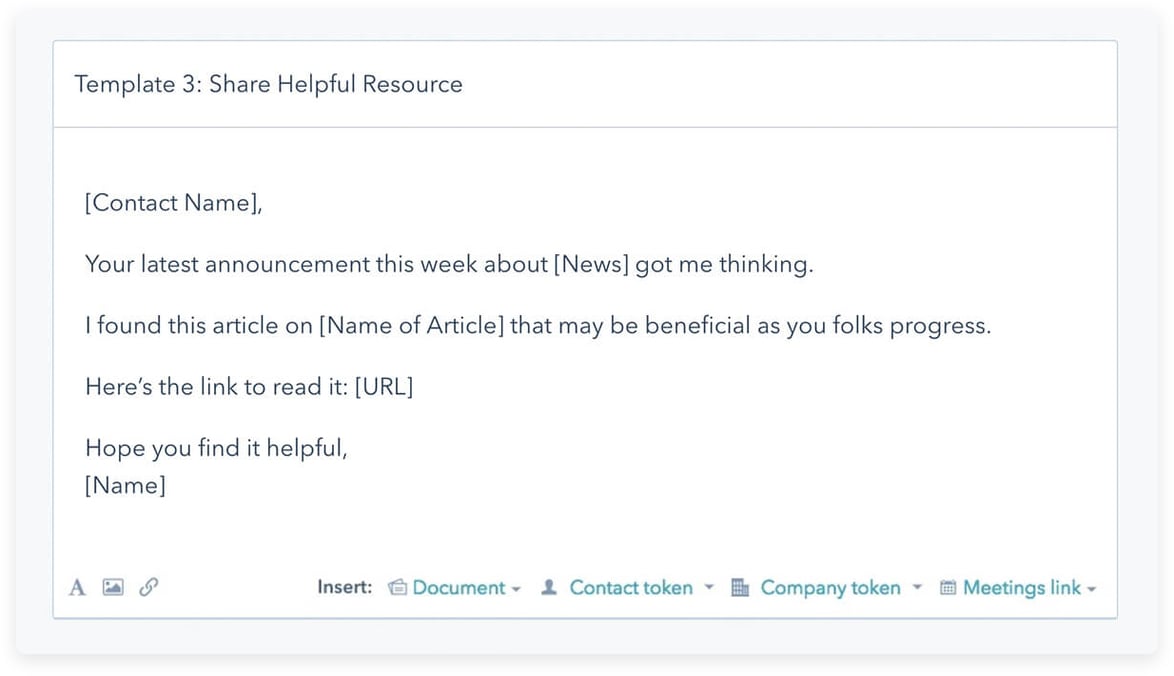Screen dimensions: 1174x676
Task: Open the Document insert menu label
Action: [x=459, y=588]
